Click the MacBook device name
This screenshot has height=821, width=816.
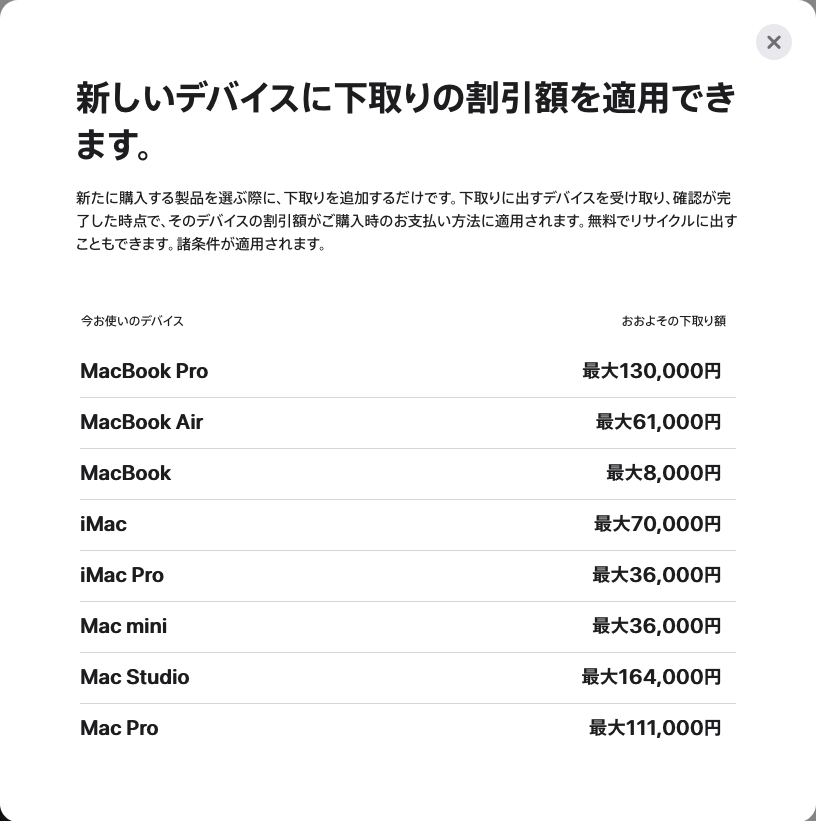point(126,473)
